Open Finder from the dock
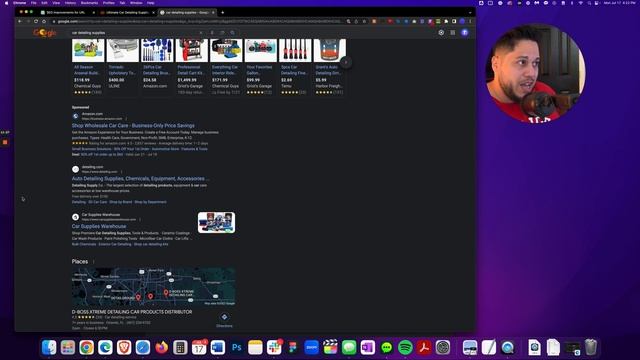 pos(49,347)
